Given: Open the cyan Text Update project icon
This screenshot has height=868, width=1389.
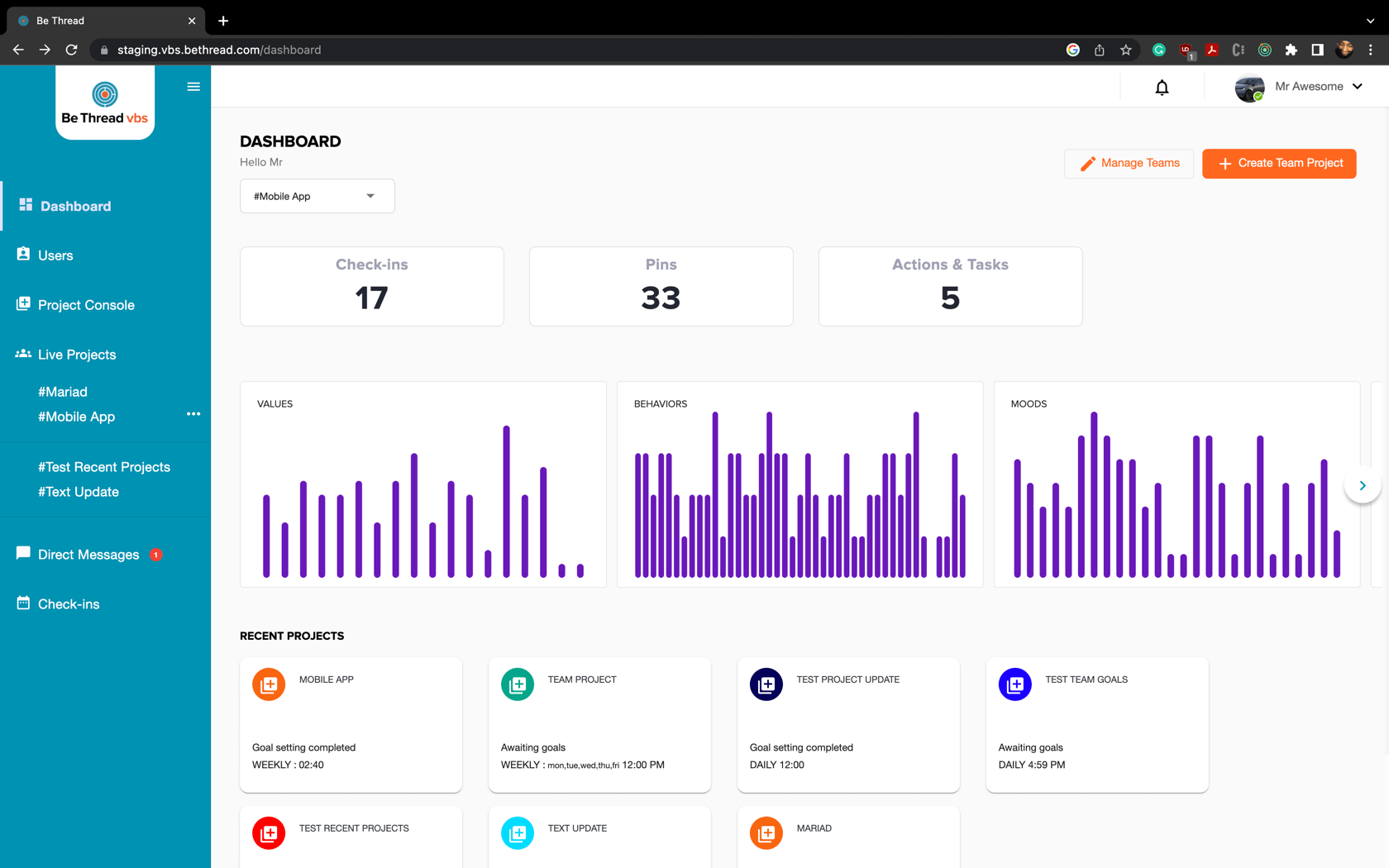Looking at the screenshot, I should click(518, 833).
